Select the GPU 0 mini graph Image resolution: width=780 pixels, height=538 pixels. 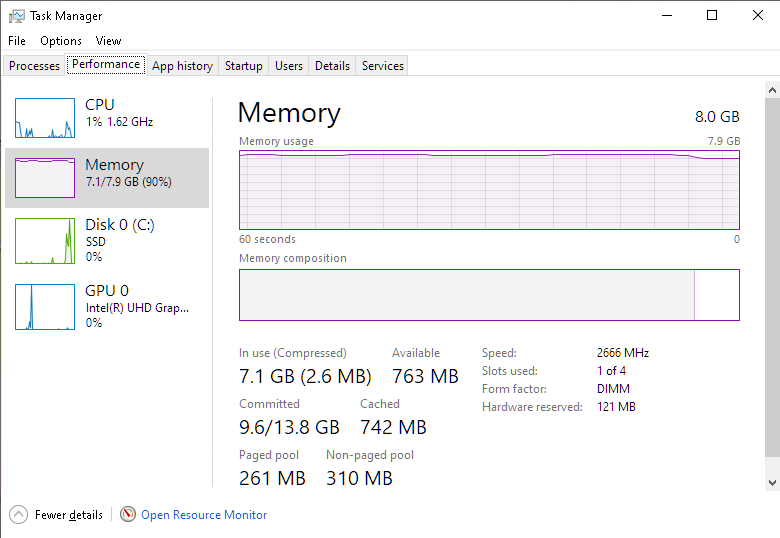pyautogui.click(x=45, y=307)
